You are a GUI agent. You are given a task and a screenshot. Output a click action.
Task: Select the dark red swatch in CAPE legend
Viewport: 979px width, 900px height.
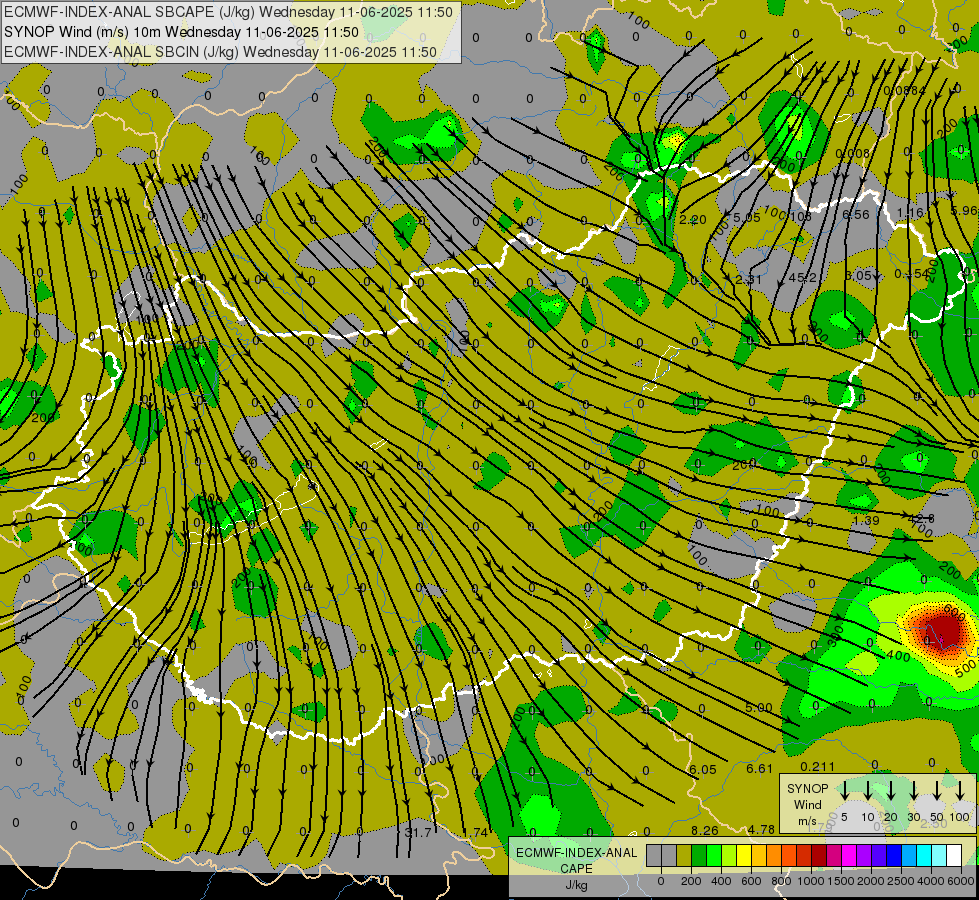pos(819,855)
